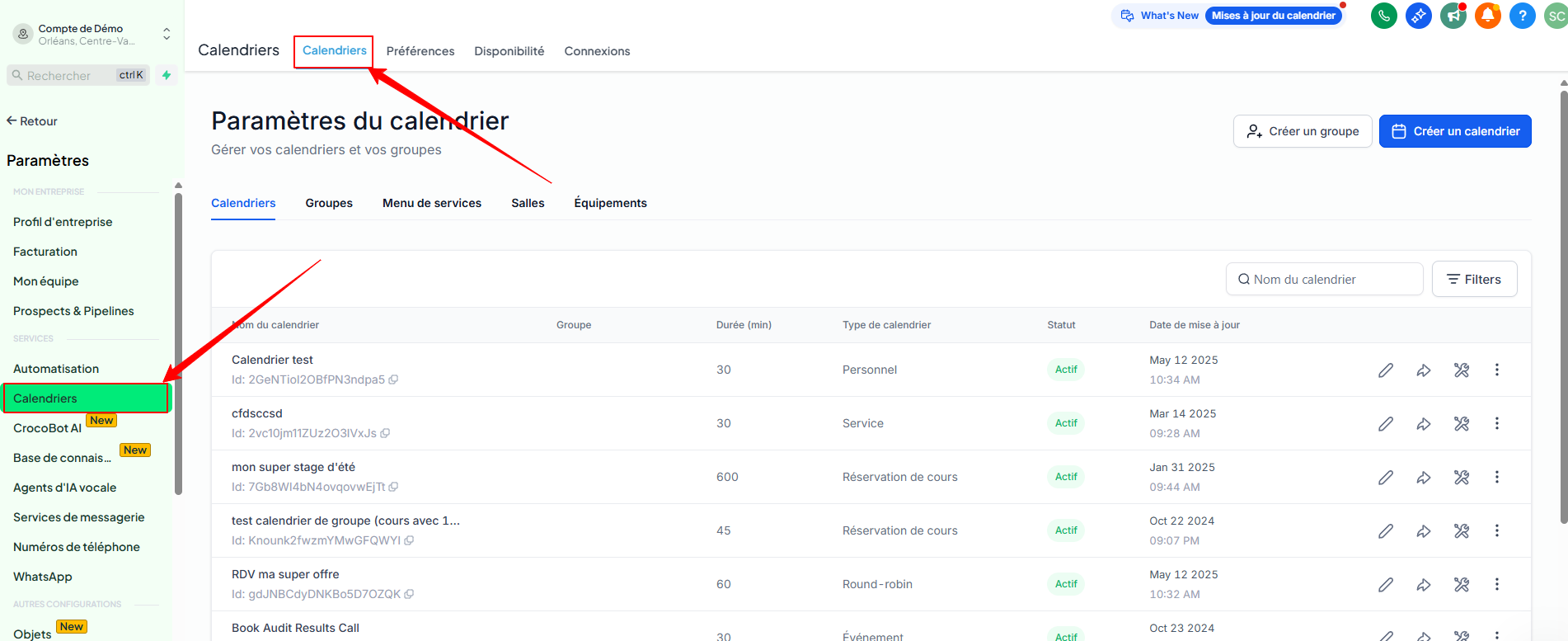Expand the Compte de Démo account switcher
Screen dimensions: 1568x641
(x=167, y=34)
